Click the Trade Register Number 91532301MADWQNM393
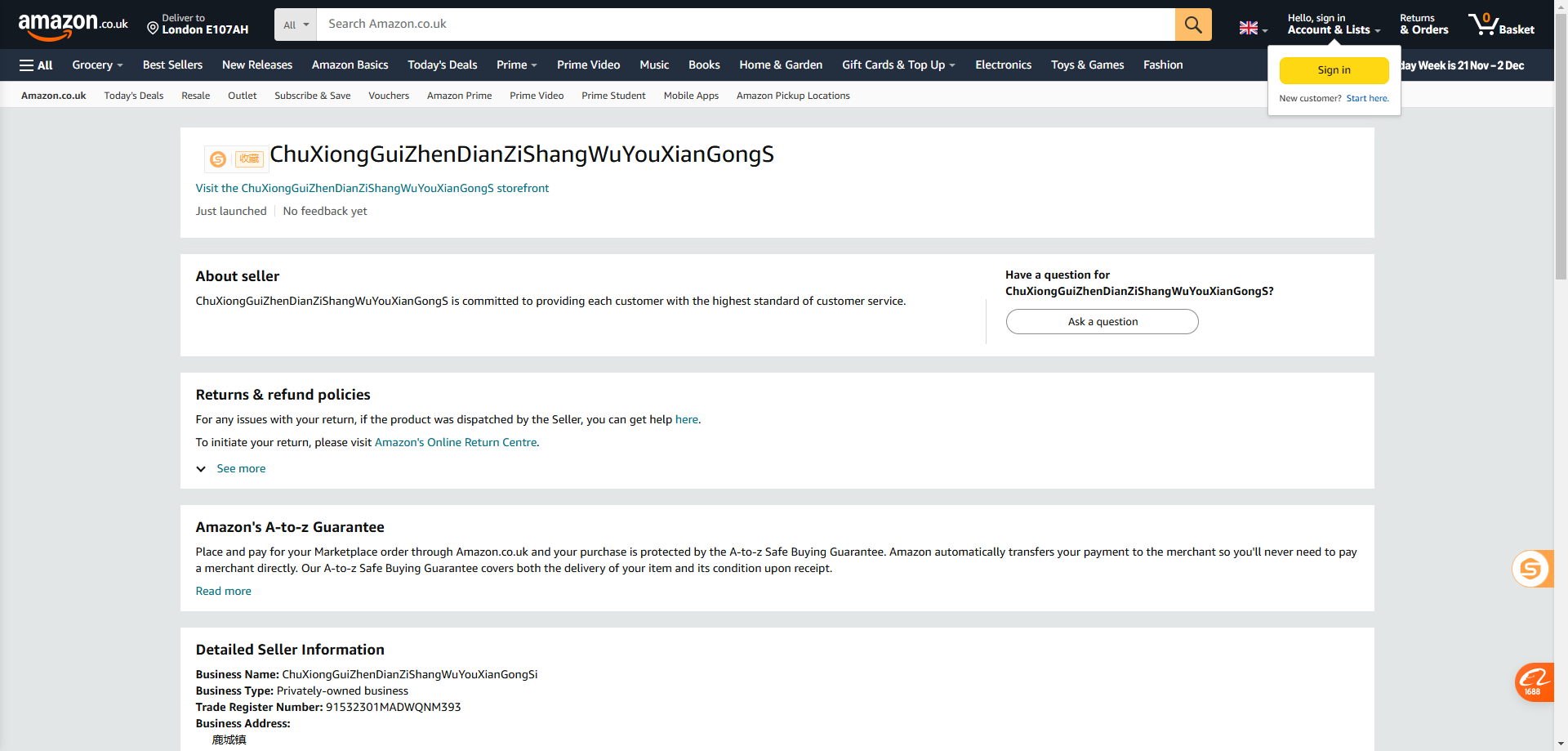 point(393,708)
